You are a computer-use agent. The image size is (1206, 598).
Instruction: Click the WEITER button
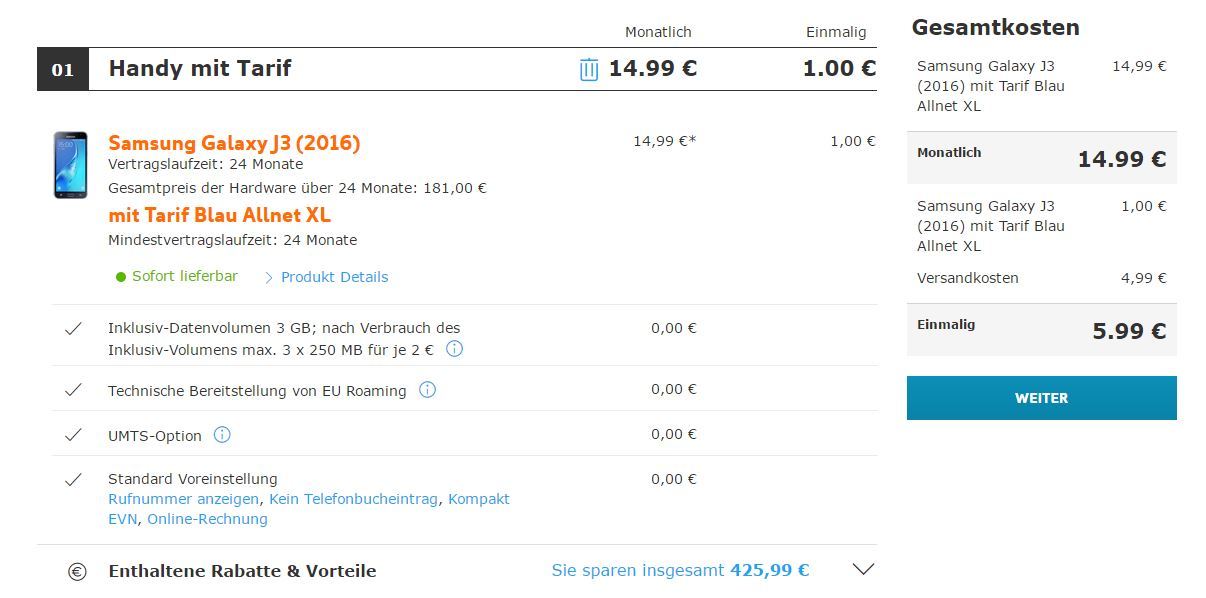click(x=1041, y=398)
